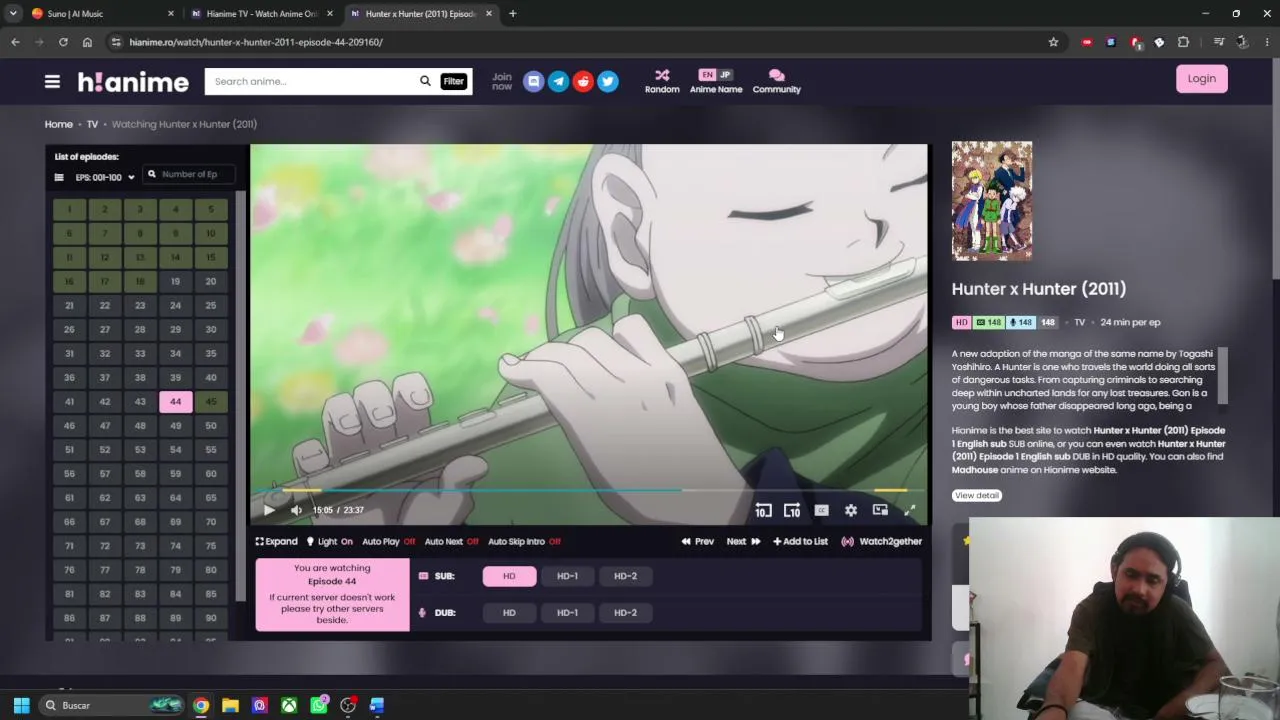Open the Windows Start menu
The height and width of the screenshot is (720, 1280).
coord(21,705)
